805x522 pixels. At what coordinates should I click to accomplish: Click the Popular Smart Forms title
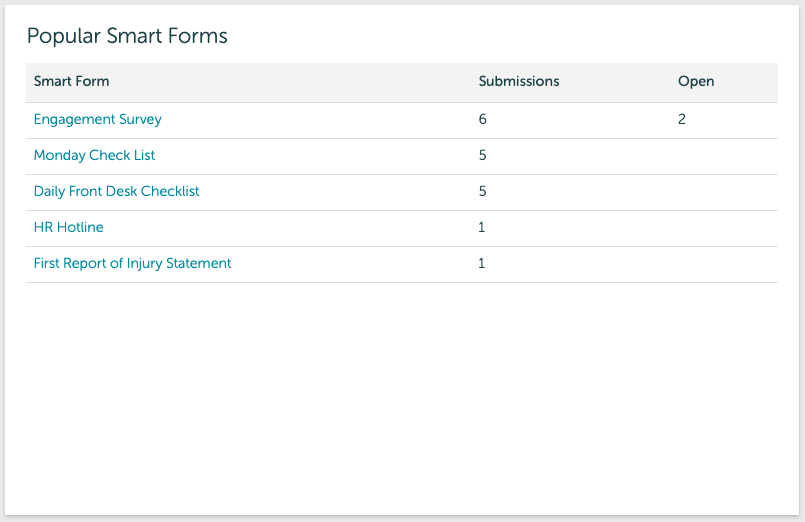pyautogui.click(x=127, y=36)
